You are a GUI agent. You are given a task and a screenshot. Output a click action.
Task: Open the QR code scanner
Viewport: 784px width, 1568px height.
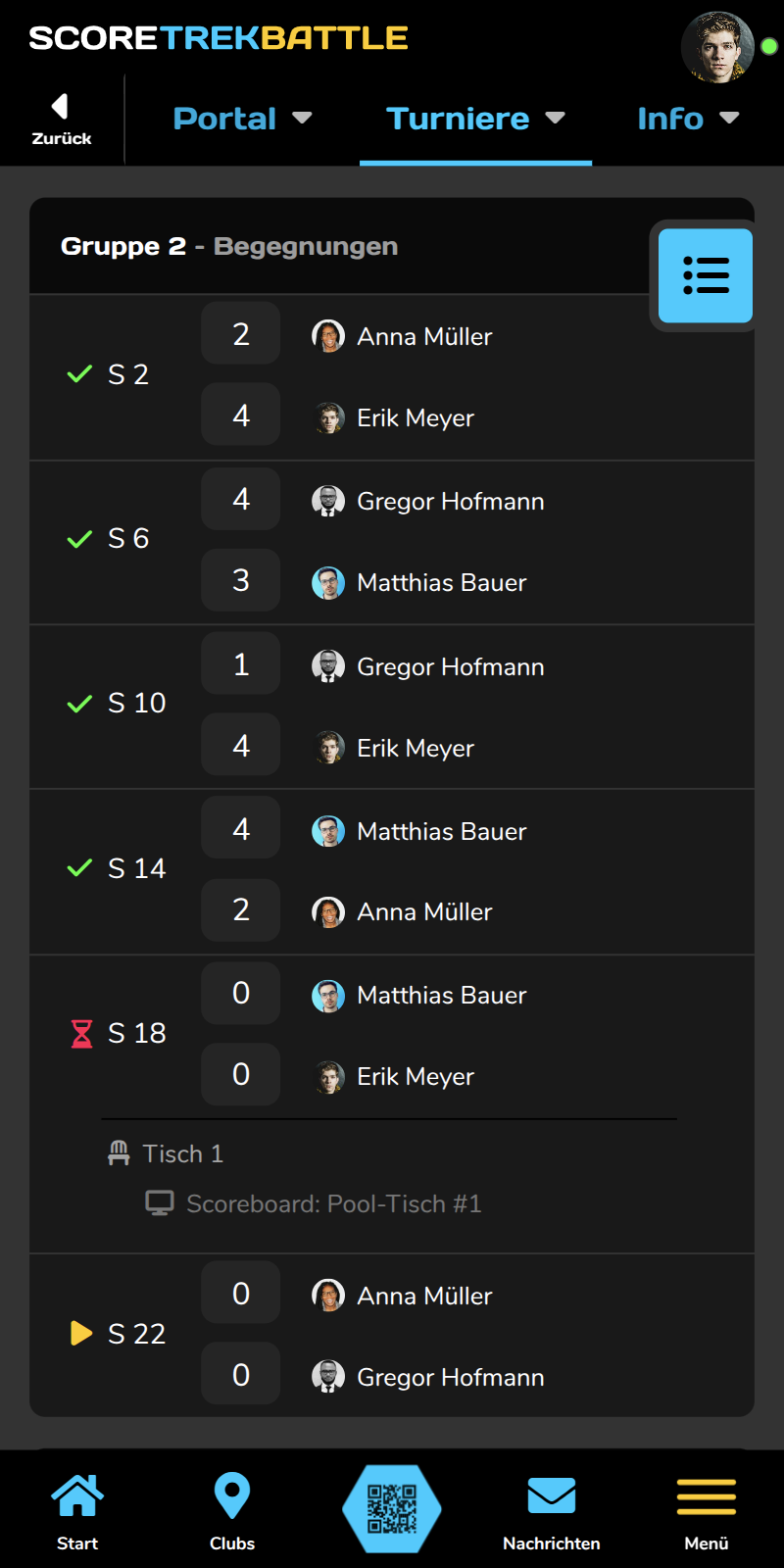(x=392, y=1508)
